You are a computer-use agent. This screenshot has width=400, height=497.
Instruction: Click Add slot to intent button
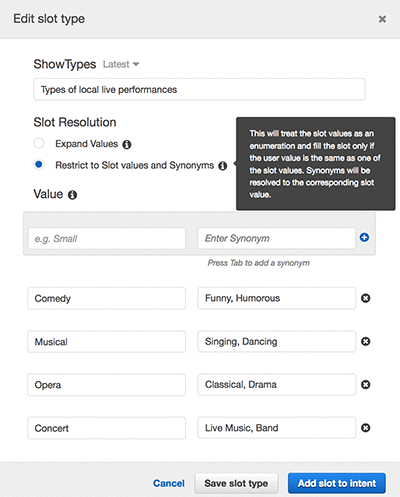(337, 483)
